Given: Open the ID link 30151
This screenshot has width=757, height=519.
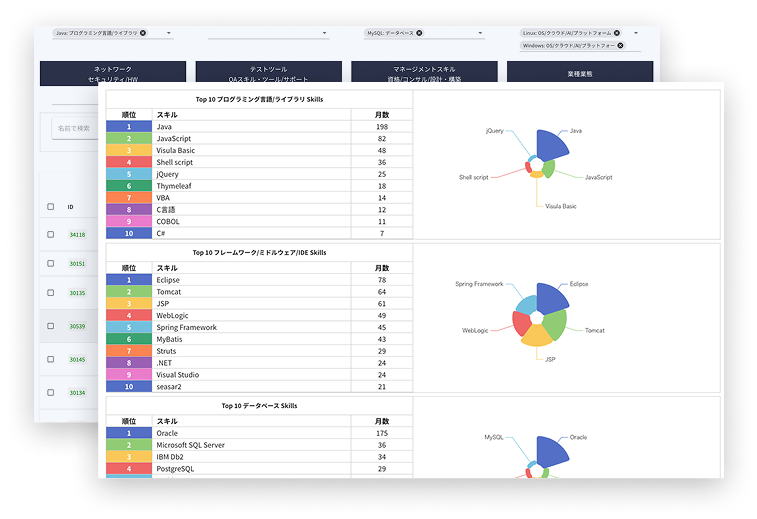Looking at the screenshot, I should (77, 264).
